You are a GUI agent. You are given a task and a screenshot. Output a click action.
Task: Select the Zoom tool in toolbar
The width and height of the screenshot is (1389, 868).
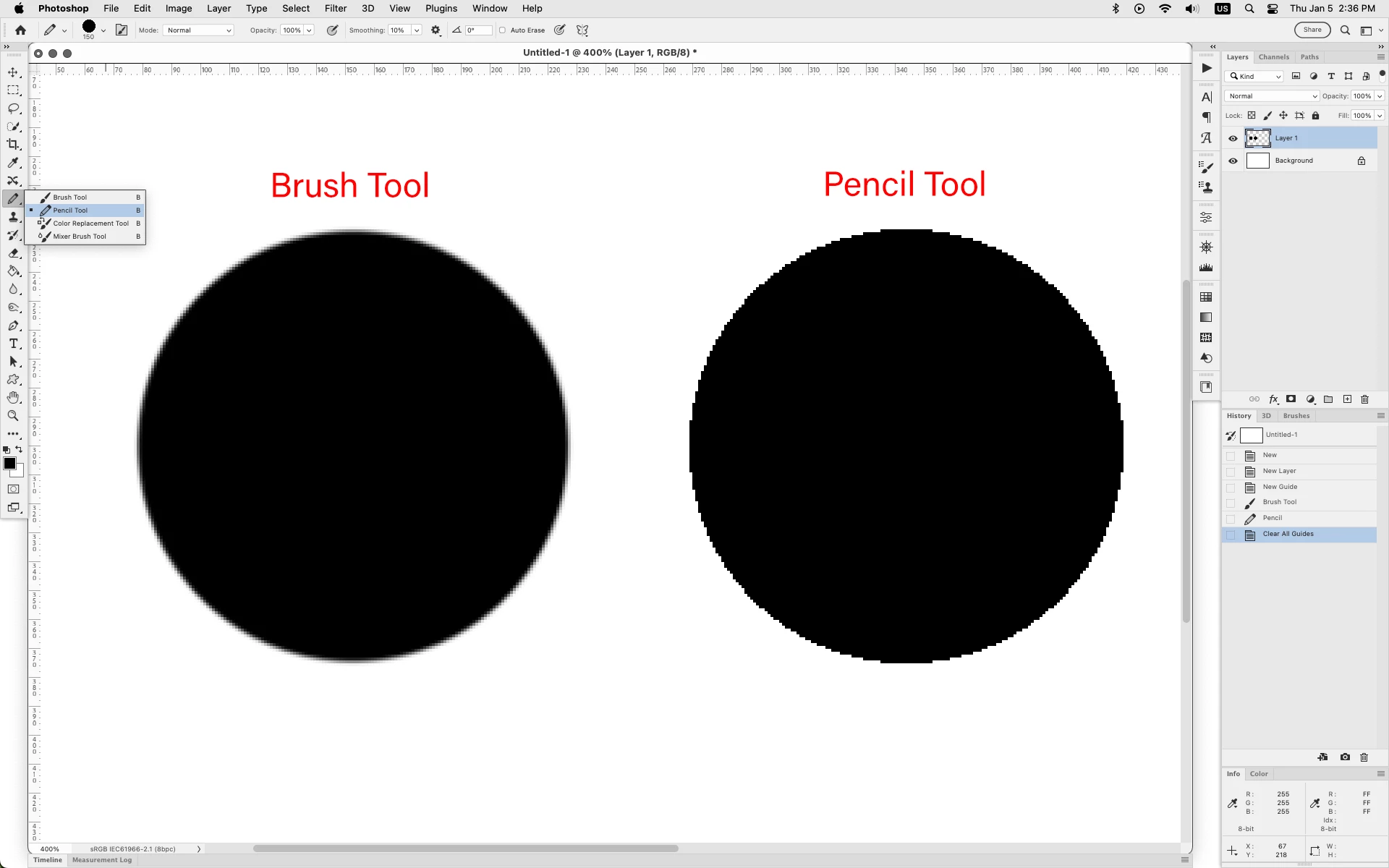coord(13,416)
